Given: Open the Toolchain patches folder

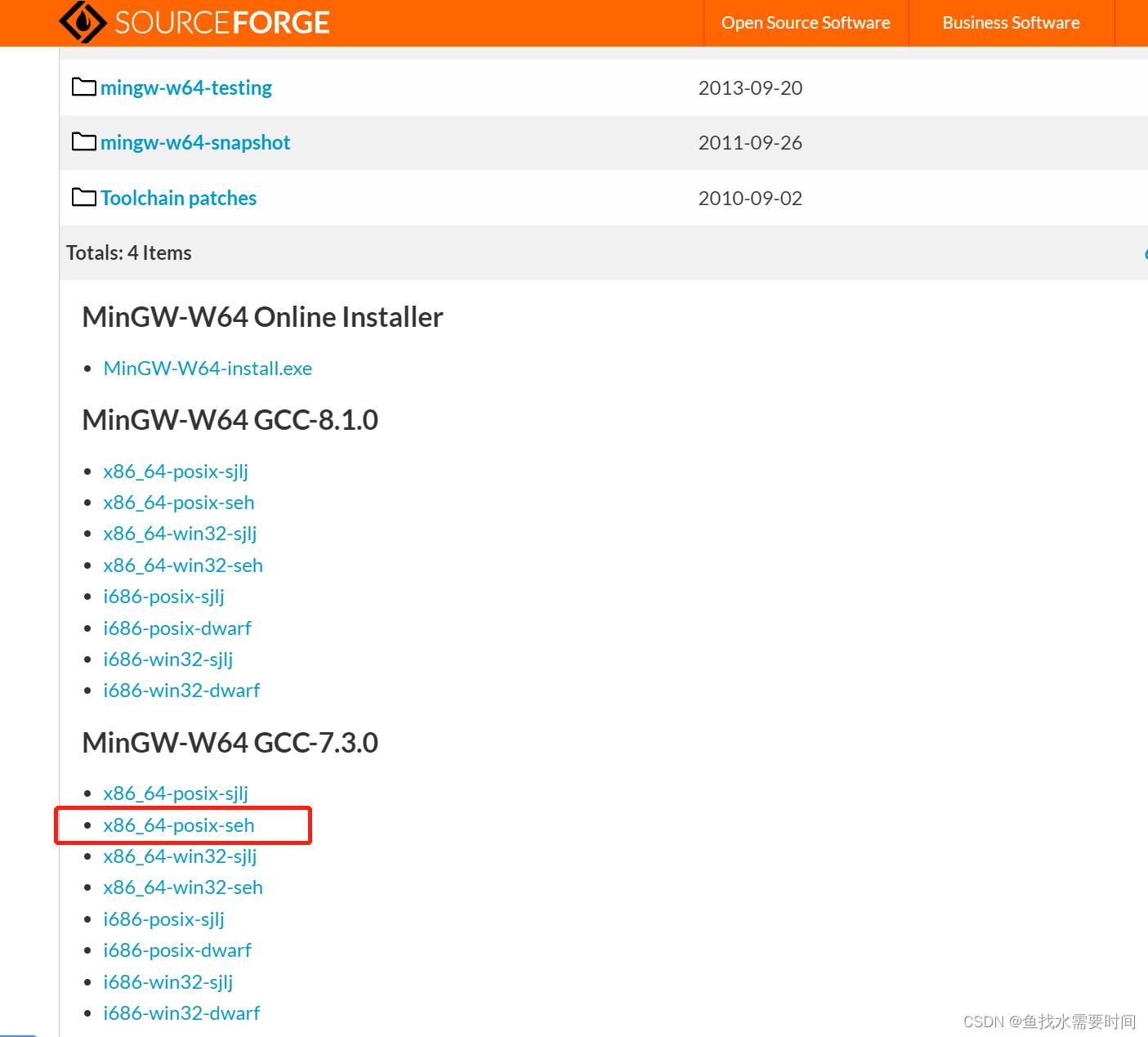Looking at the screenshot, I should click(178, 198).
